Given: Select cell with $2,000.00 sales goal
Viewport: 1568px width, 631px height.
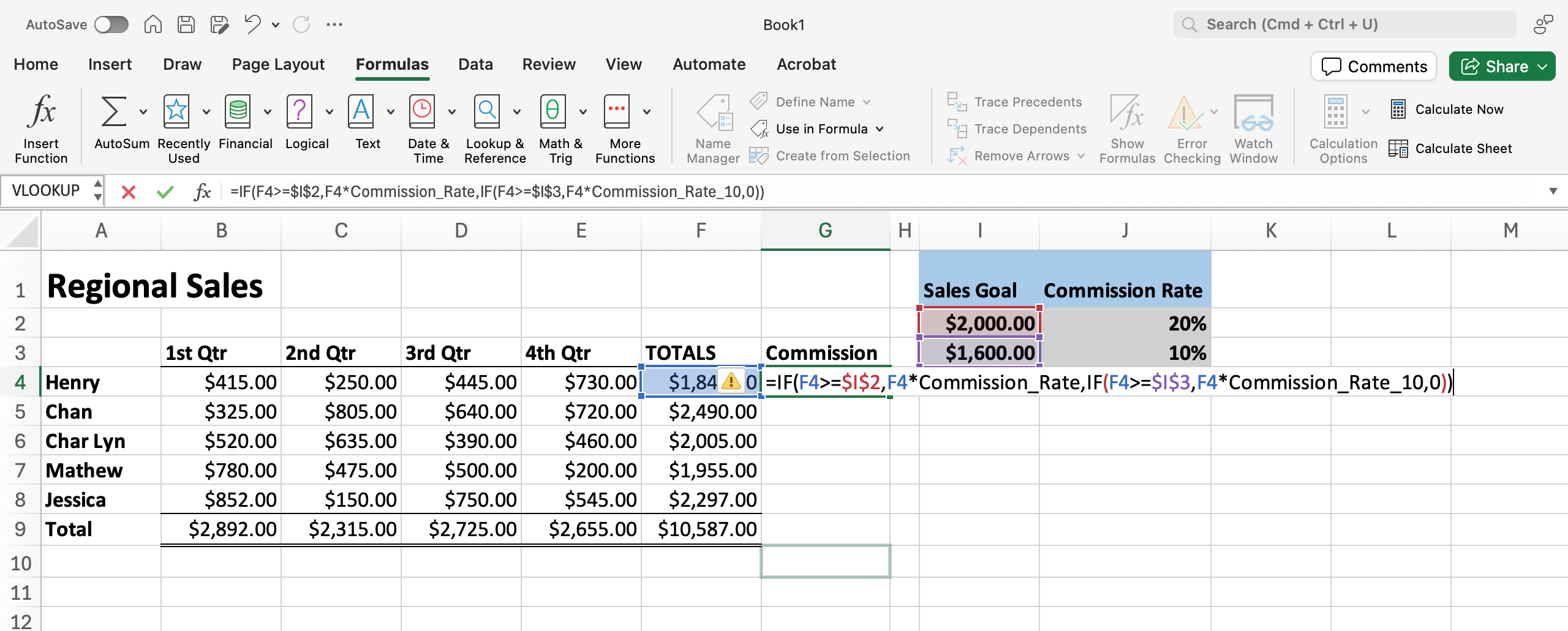Looking at the screenshot, I should (979, 323).
